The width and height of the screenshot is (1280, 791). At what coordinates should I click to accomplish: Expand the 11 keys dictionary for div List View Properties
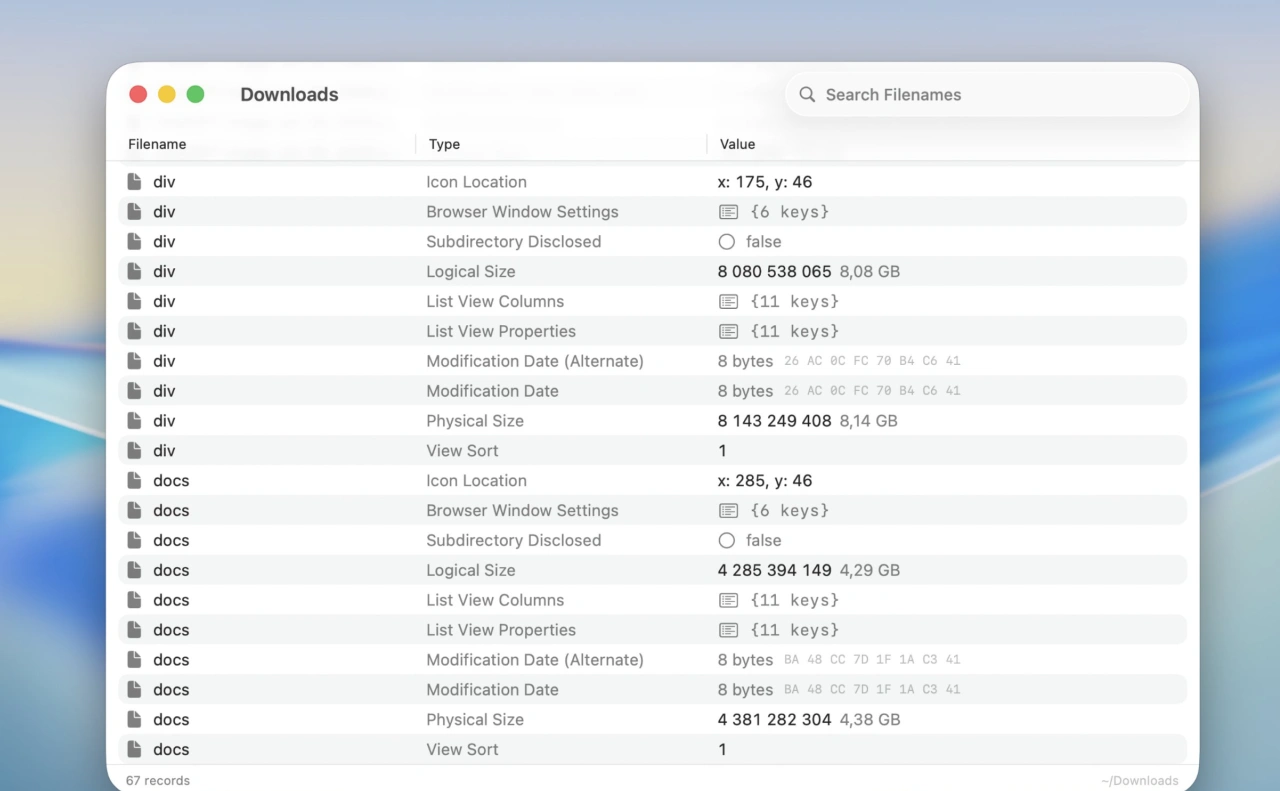(727, 331)
